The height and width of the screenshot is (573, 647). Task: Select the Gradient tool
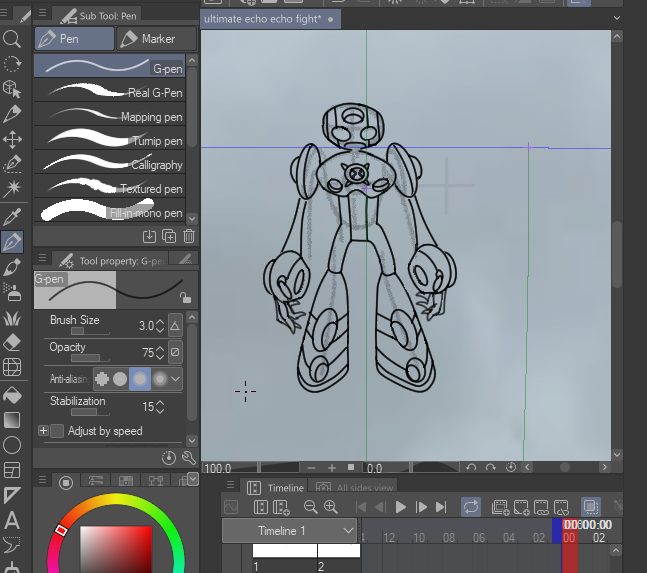coord(12,420)
